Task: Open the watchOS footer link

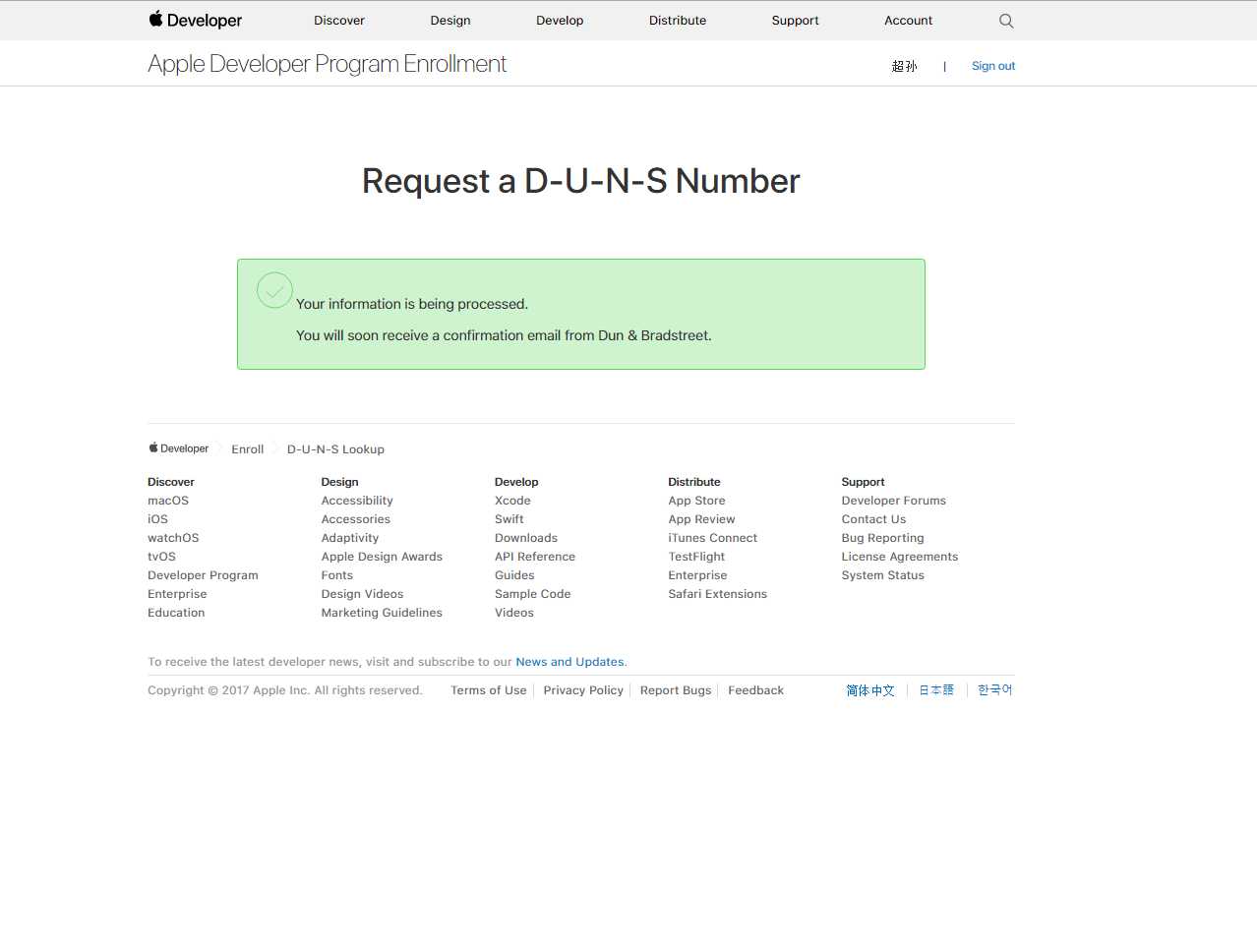Action: 173,538
